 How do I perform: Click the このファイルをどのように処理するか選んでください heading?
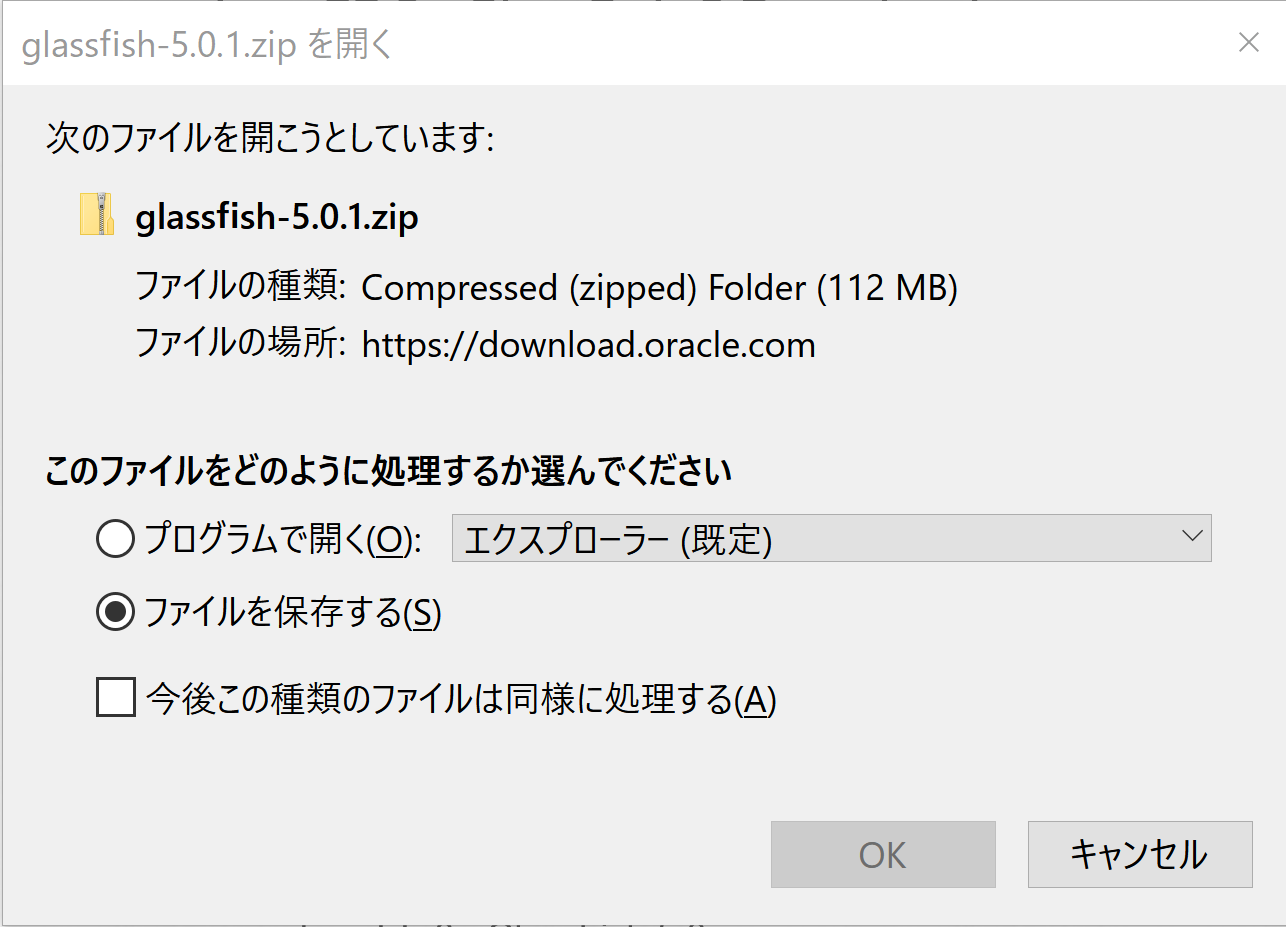click(389, 470)
